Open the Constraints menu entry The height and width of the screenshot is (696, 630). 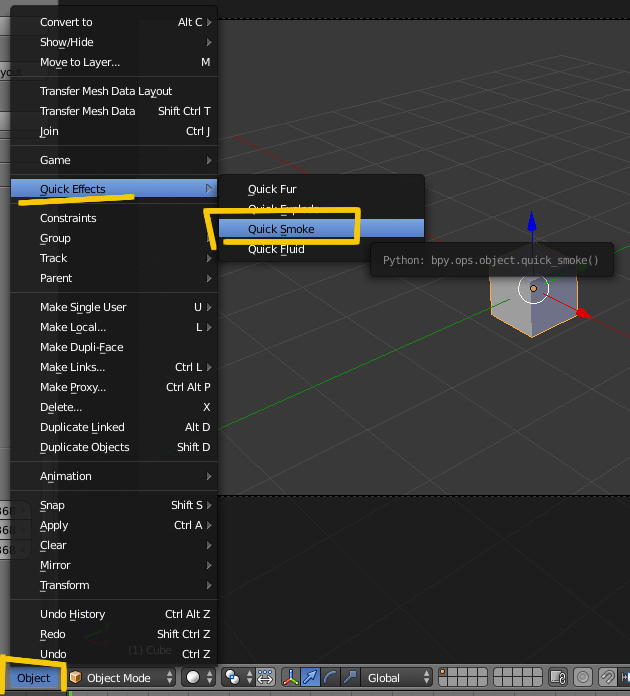[x=114, y=218]
